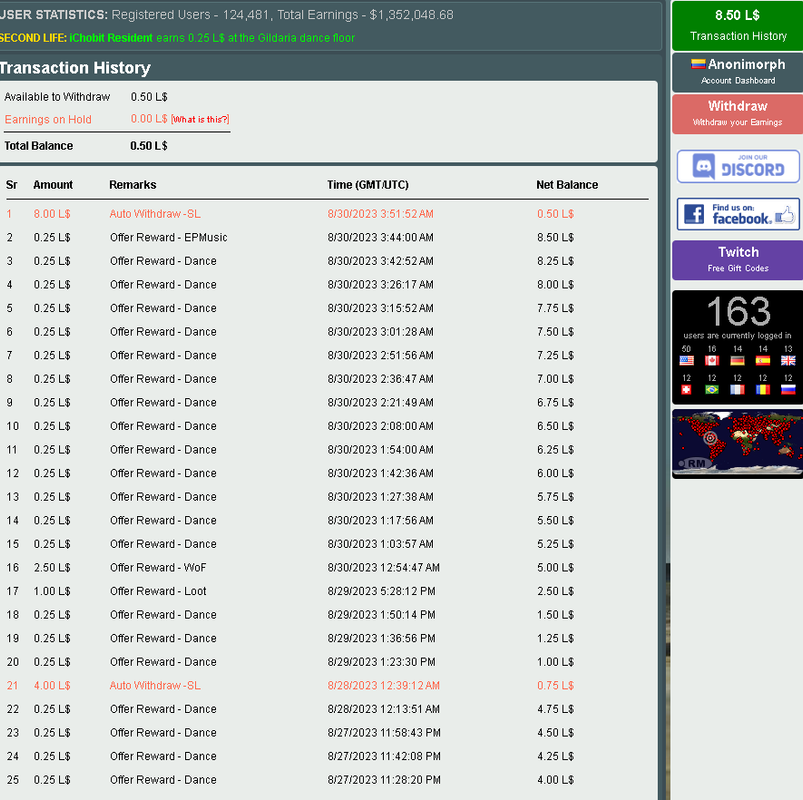Open Anonimorph Account Dashboard
The width and height of the screenshot is (803, 800).
pyautogui.click(x=737, y=72)
